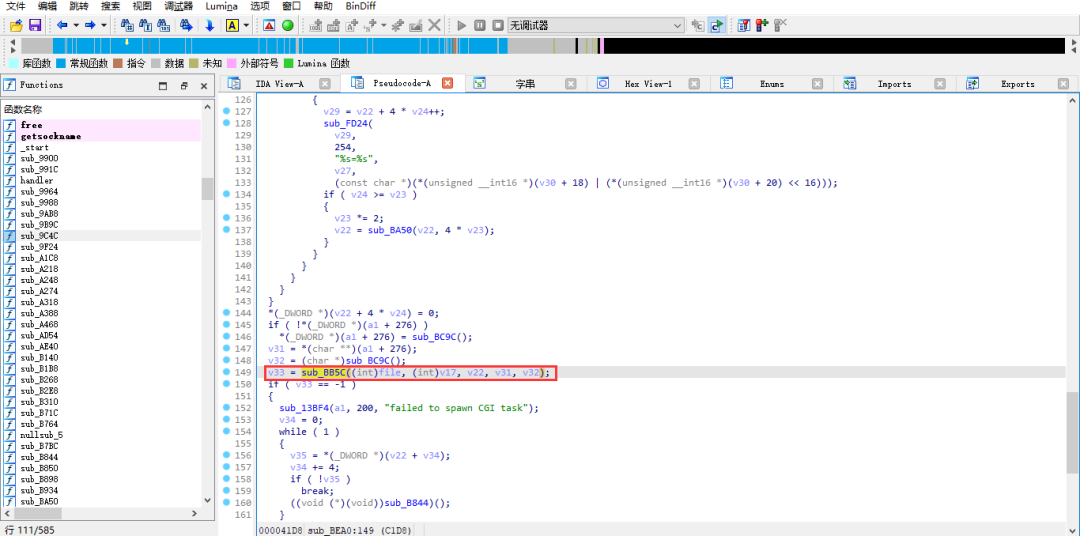The width and height of the screenshot is (1080, 536).
Task: Open the breakpoint list icon
Action: coord(744,25)
